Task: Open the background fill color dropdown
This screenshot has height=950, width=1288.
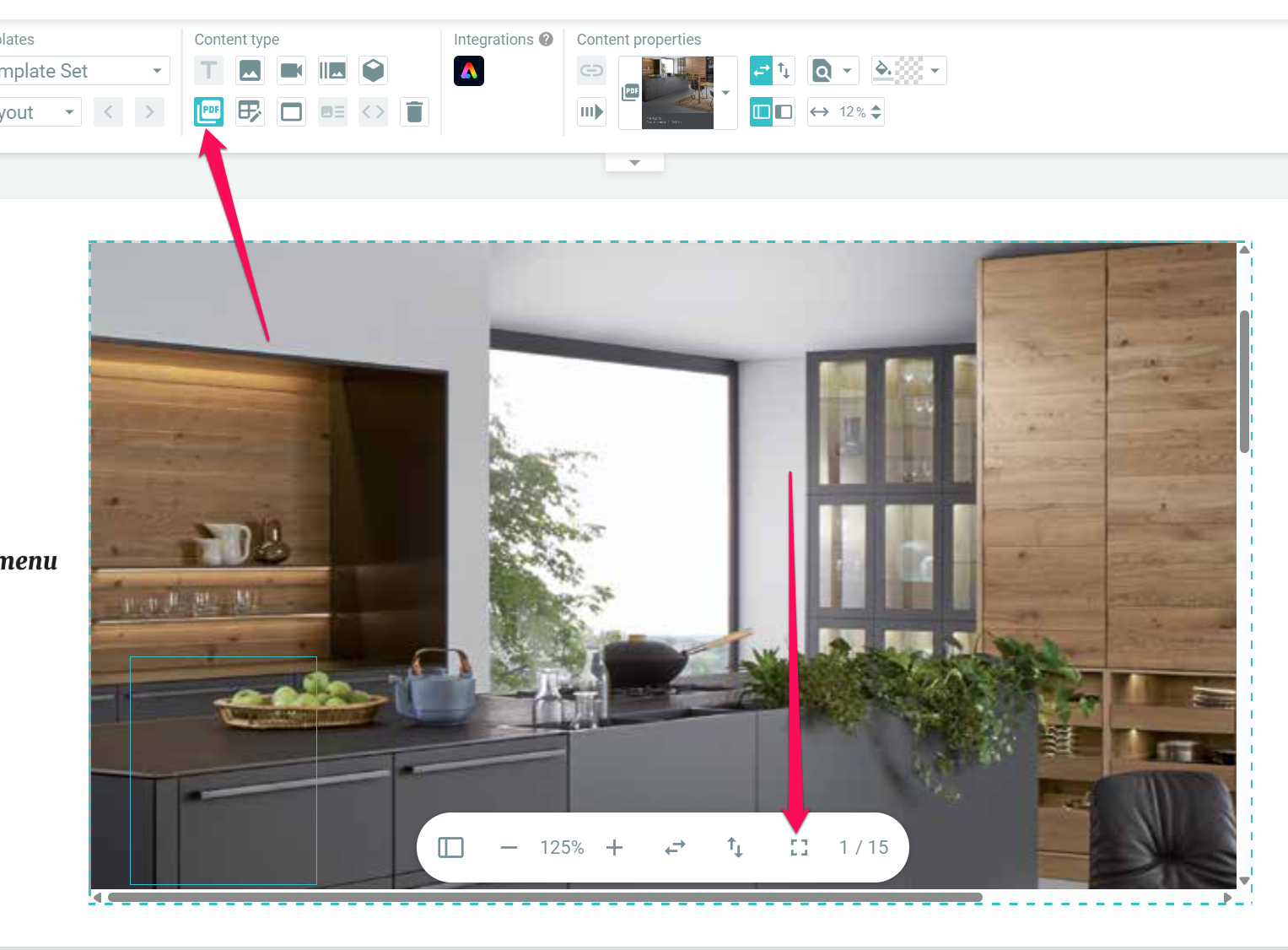Action: point(935,71)
